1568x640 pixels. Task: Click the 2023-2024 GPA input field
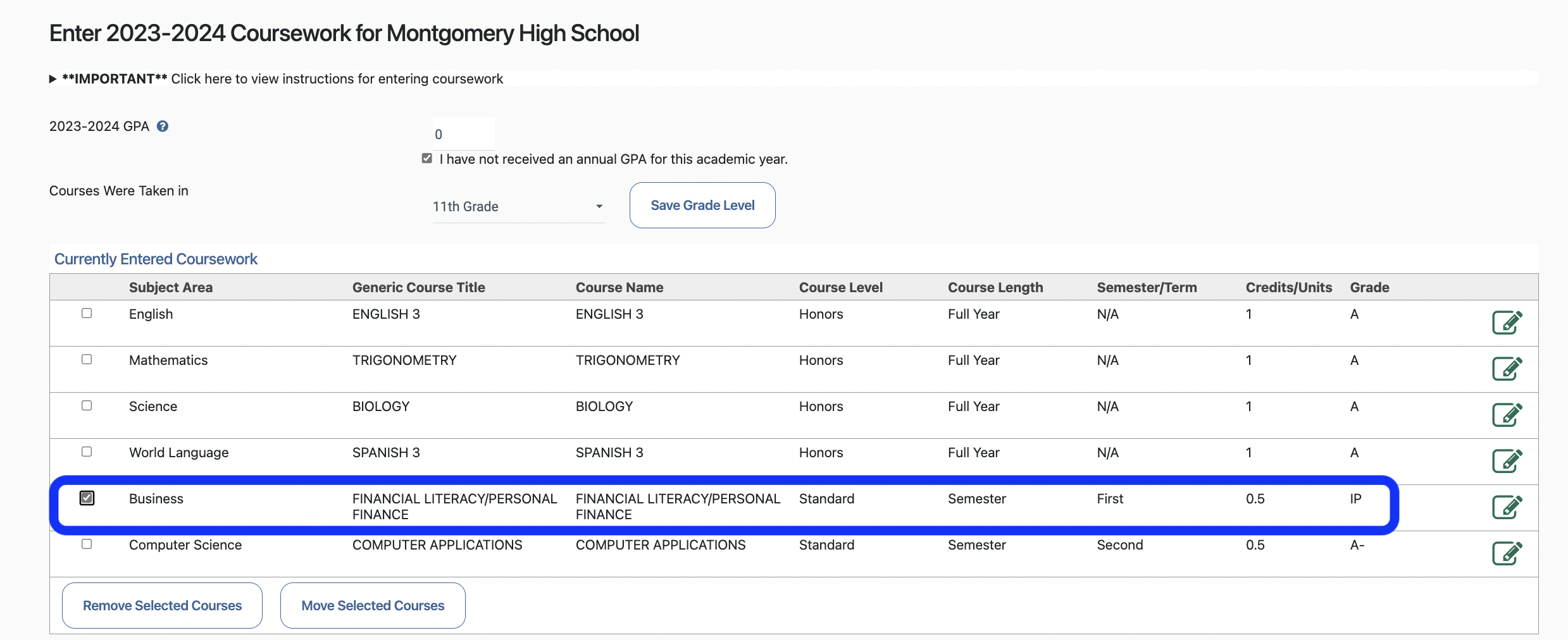(x=463, y=134)
